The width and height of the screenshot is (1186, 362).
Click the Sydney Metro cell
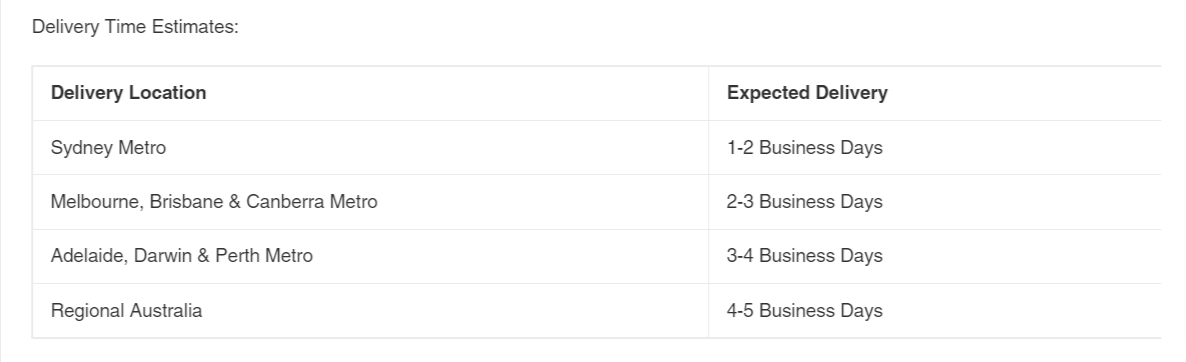pyautogui.click(x=370, y=147)
